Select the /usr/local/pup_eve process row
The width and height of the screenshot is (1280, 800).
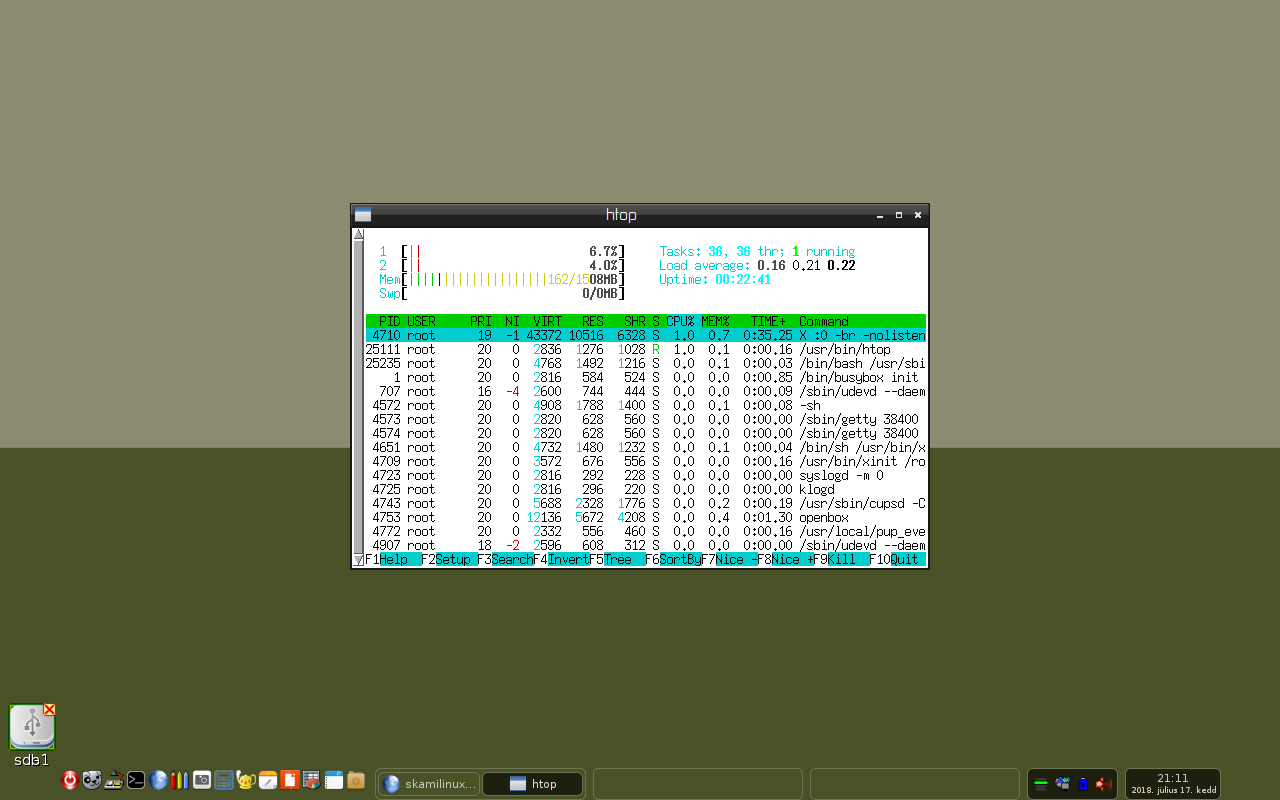(646, 532)
